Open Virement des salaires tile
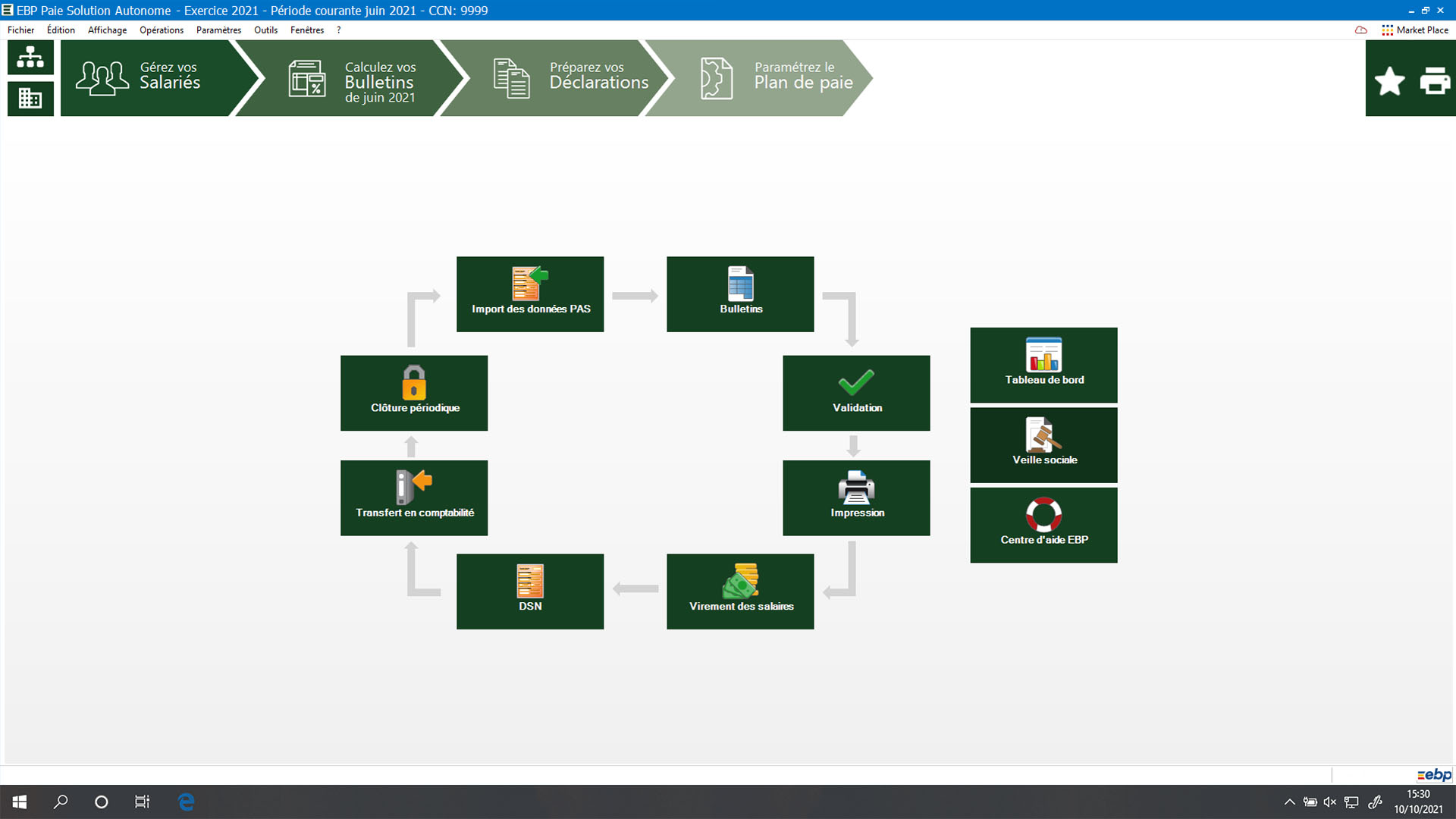The image size is (1456, 819). (740, 591)
